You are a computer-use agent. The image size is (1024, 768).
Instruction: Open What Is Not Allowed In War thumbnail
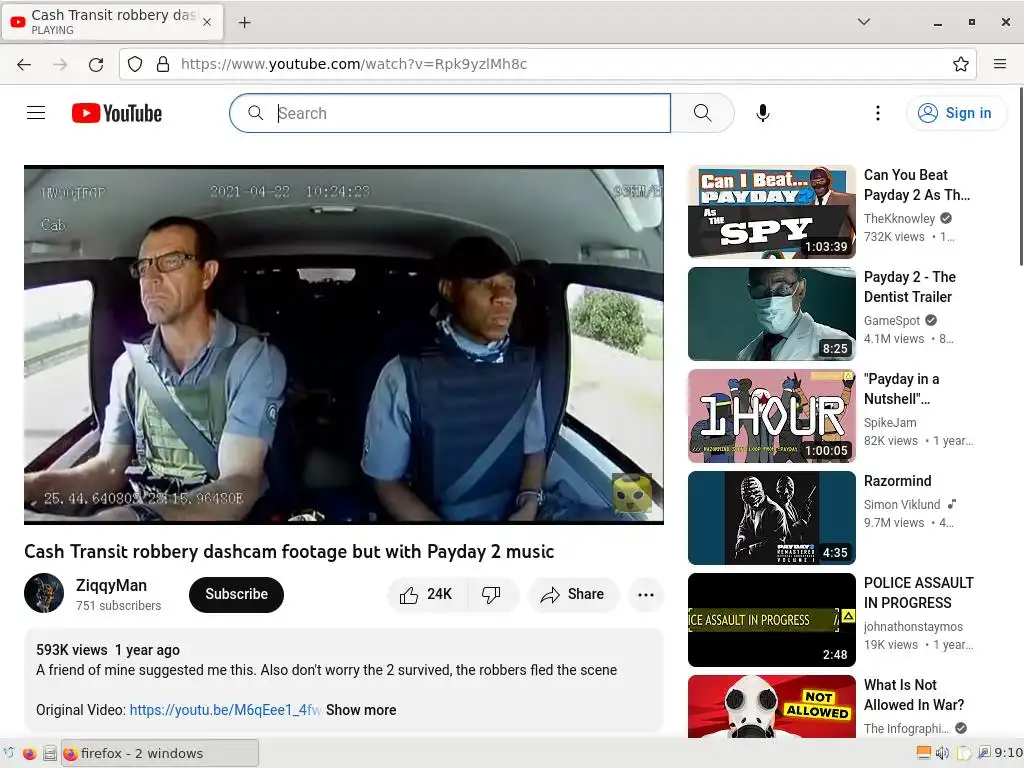[x=771, y=707]
